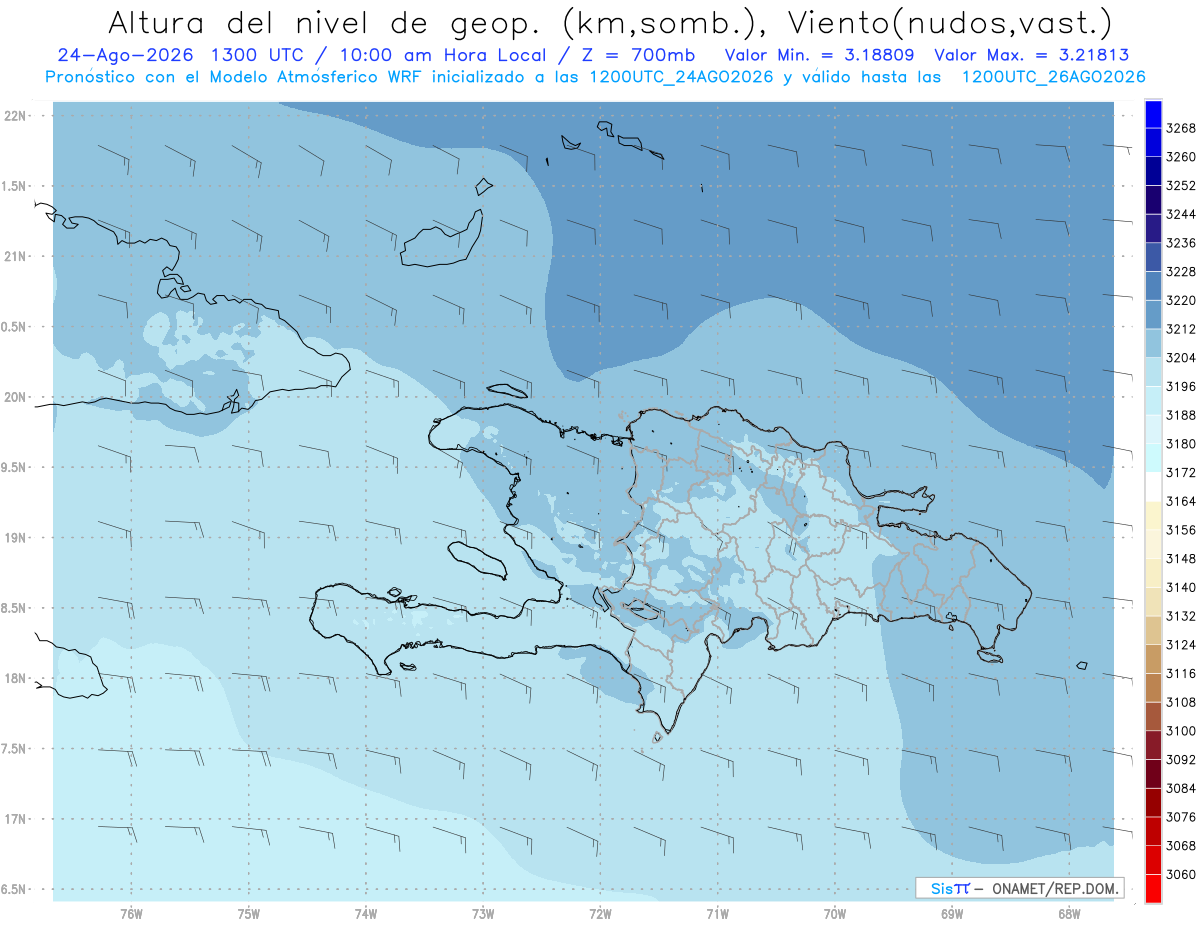This screenshot has height=927, width=1200.
Task: Click the "Pronóstico con el Modelo Atmosférico WRF" line
Action: tap(242, 77)
